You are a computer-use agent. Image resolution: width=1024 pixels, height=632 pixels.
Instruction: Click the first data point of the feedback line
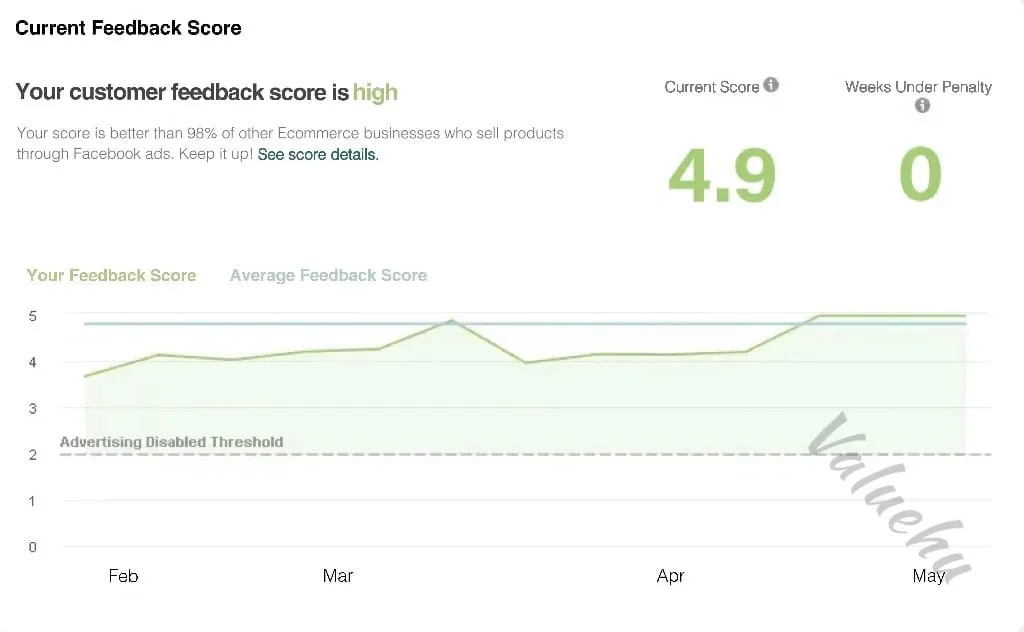[x=86, y=376]
